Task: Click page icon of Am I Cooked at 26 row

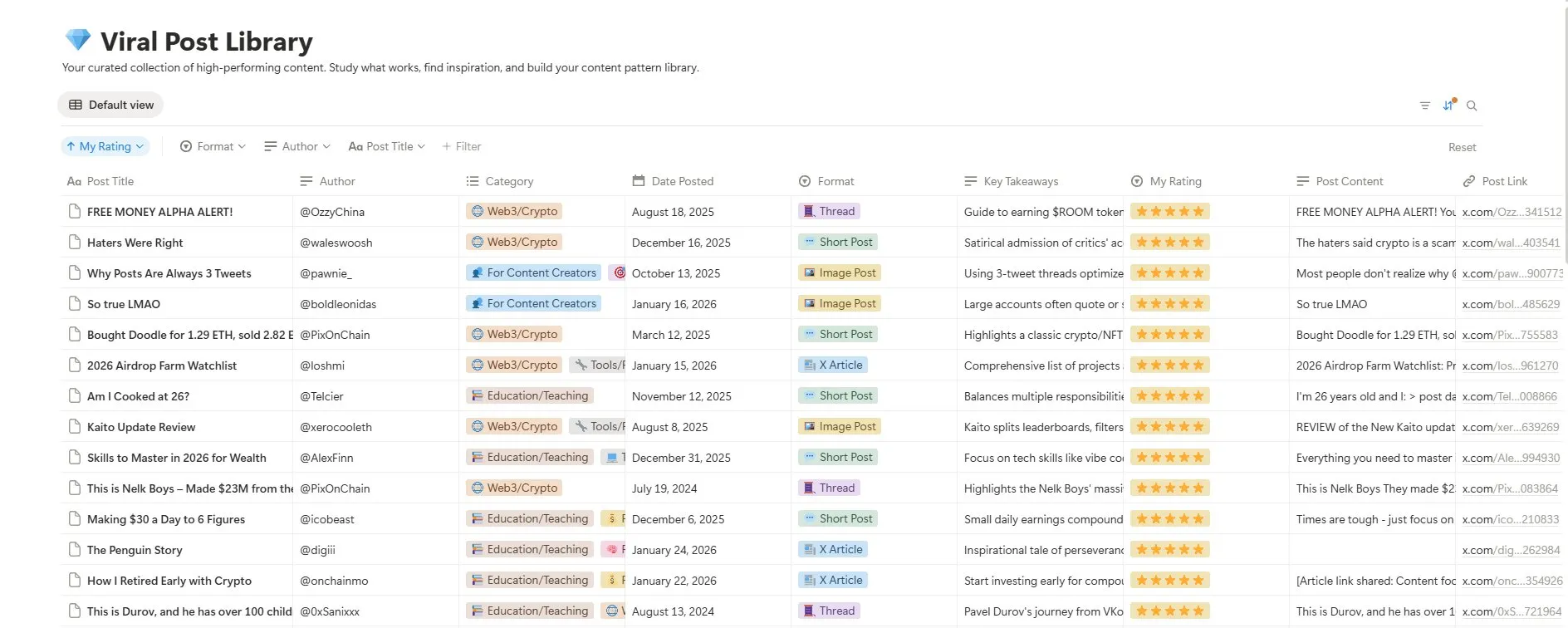Action: pyautogui.click(x=75, y=395)
